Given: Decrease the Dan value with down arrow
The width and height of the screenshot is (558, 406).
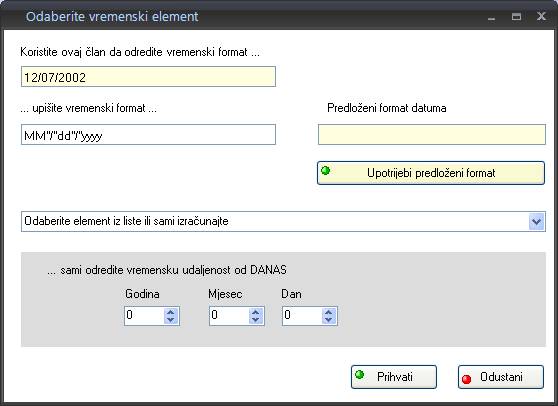Looking at the screenshot, I should tap(329, 320).
